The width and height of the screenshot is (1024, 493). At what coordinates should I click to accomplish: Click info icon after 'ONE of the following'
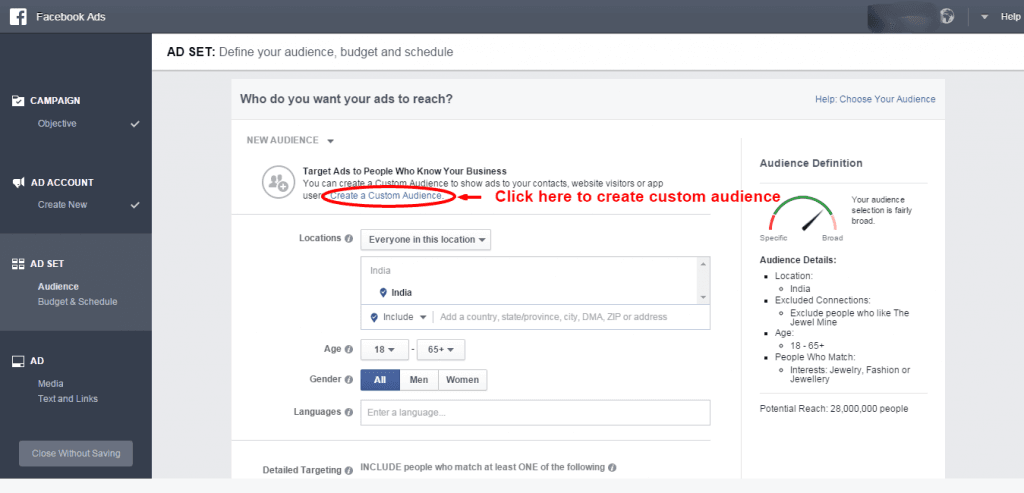click(612, 468)
